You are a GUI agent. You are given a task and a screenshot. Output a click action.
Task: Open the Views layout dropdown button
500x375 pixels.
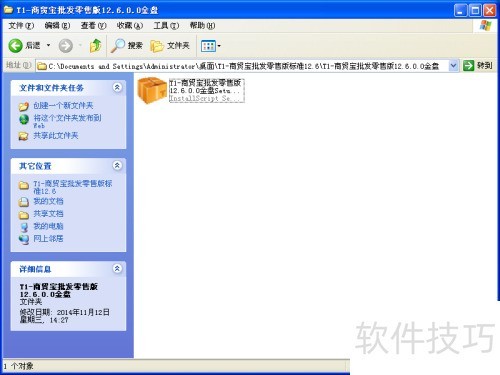pyautogui.click(x=211, y=46)
